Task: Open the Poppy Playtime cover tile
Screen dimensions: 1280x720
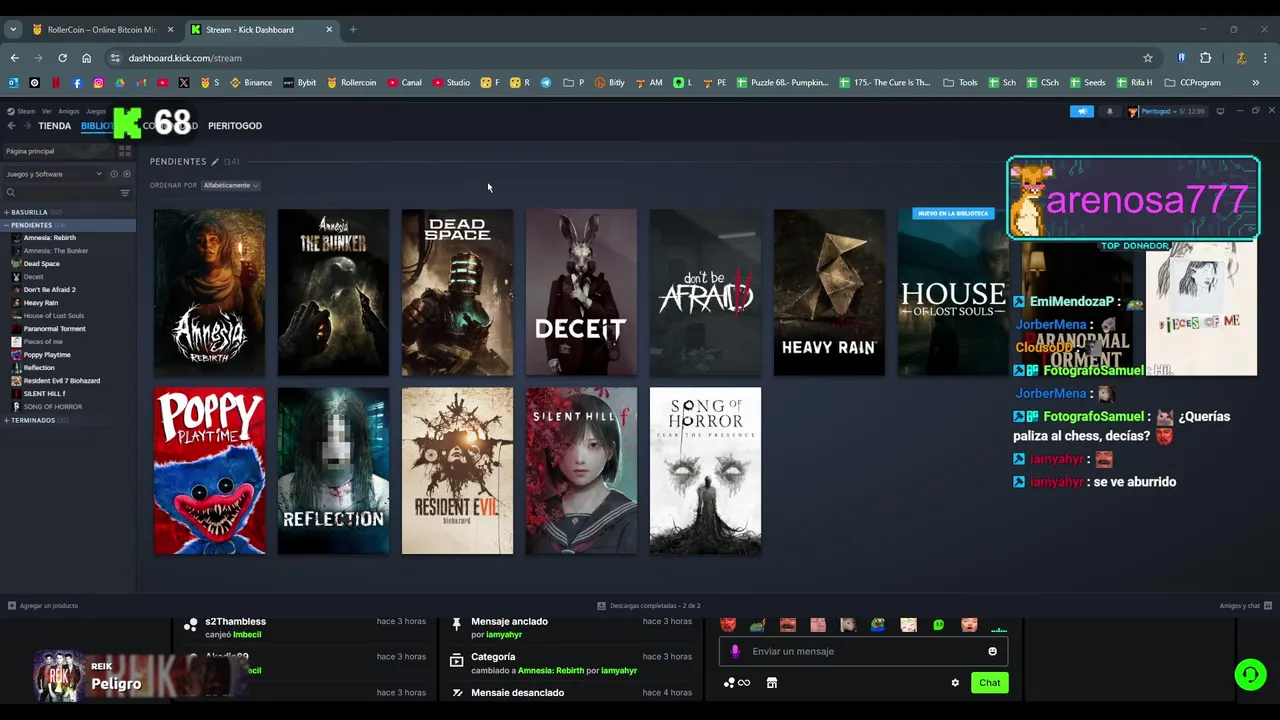Action: [209, 471]
